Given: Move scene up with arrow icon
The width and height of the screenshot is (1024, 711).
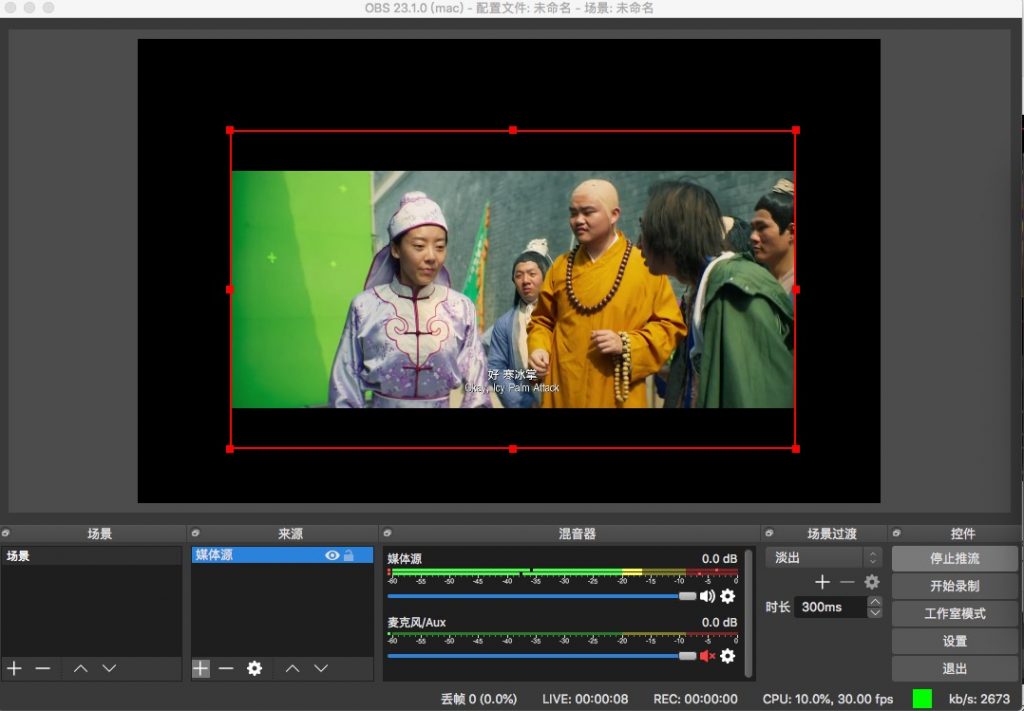Looking at the screenshot, I should [80, 669].
